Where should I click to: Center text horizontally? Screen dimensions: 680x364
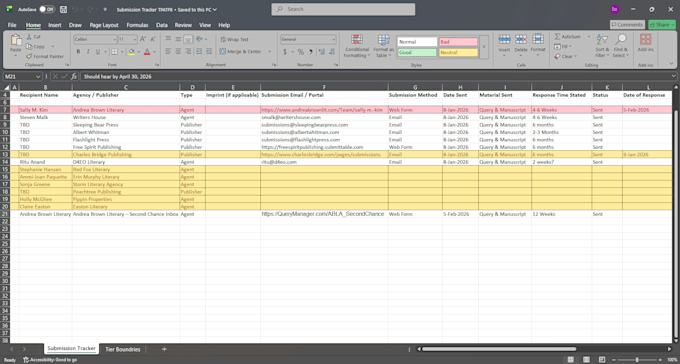[178, 52]
